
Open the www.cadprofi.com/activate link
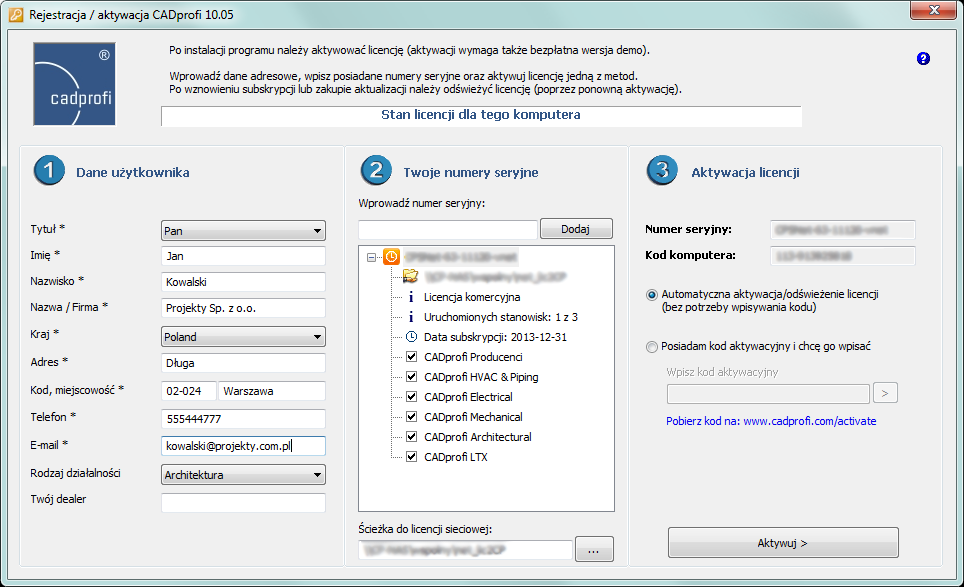click(x=810, y=421)
